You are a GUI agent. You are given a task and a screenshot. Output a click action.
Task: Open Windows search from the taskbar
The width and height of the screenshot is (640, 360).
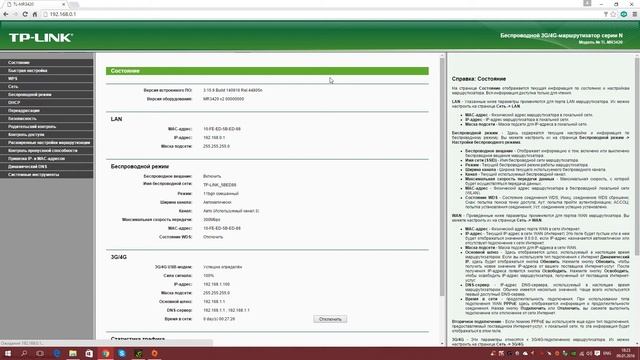click(x=24, y=353)
